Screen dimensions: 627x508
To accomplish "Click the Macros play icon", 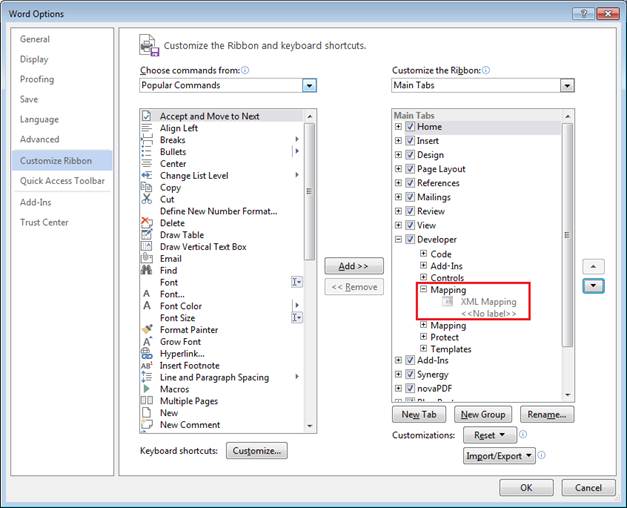I will pyautogui.click(x=147, y=389).
